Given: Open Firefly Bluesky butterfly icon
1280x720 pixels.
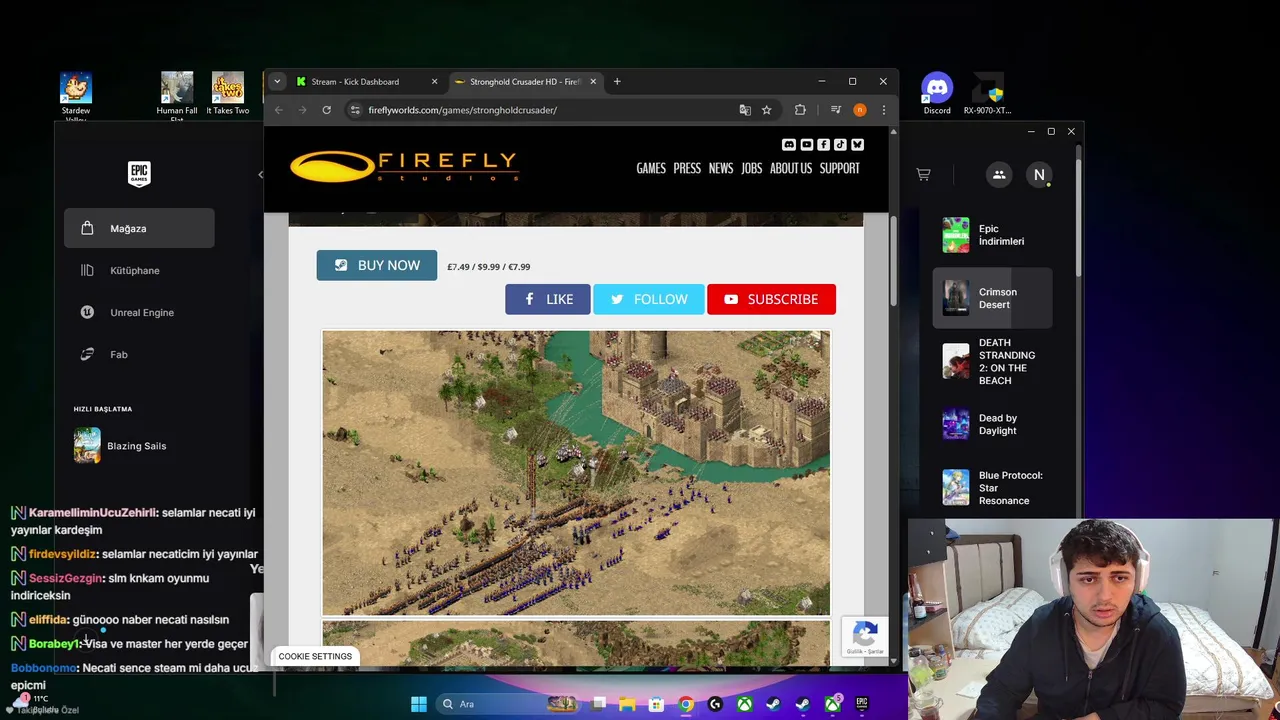Looking at the screenshot, I should point(857,145).
